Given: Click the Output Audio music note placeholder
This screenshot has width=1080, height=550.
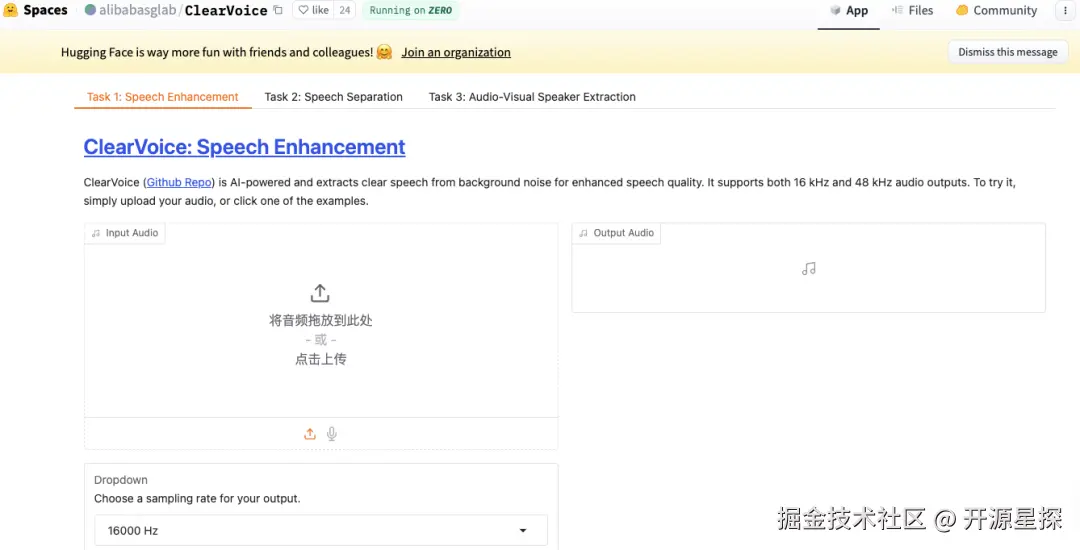Looking at the screenshot, I should tap(809, 268).
